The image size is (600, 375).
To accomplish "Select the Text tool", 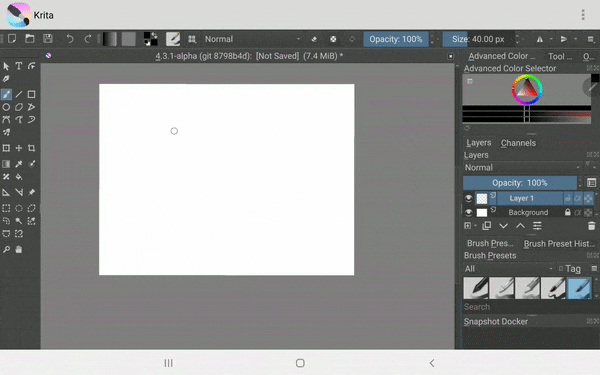I will coord(19,66).
